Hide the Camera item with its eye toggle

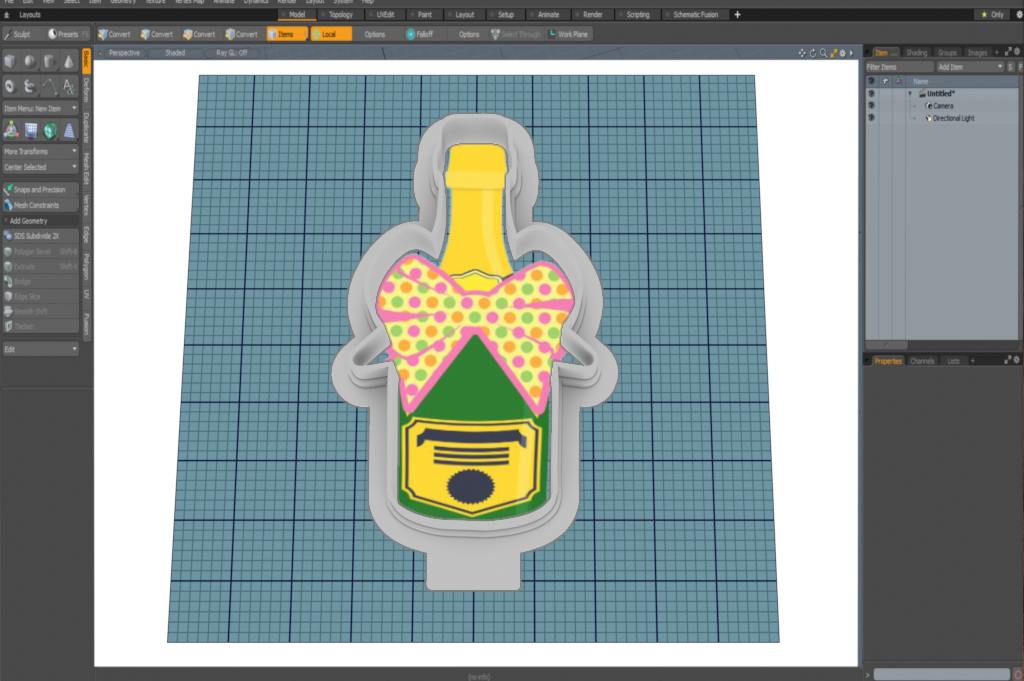[871, 106]
